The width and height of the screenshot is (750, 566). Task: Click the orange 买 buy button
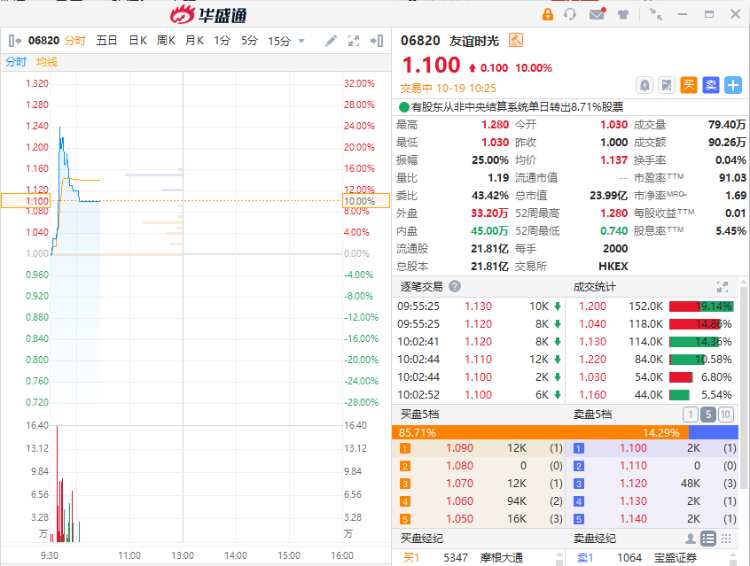[x=688, y=85]
